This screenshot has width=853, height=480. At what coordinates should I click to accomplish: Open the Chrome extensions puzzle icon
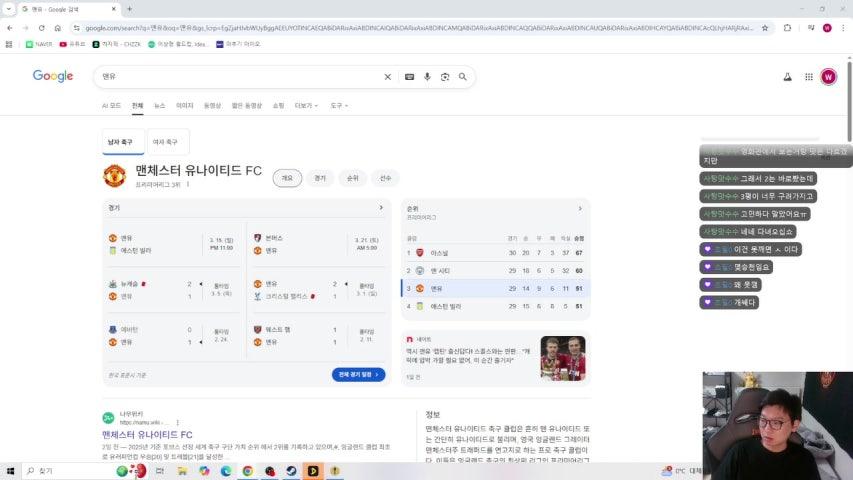[787, 28]
